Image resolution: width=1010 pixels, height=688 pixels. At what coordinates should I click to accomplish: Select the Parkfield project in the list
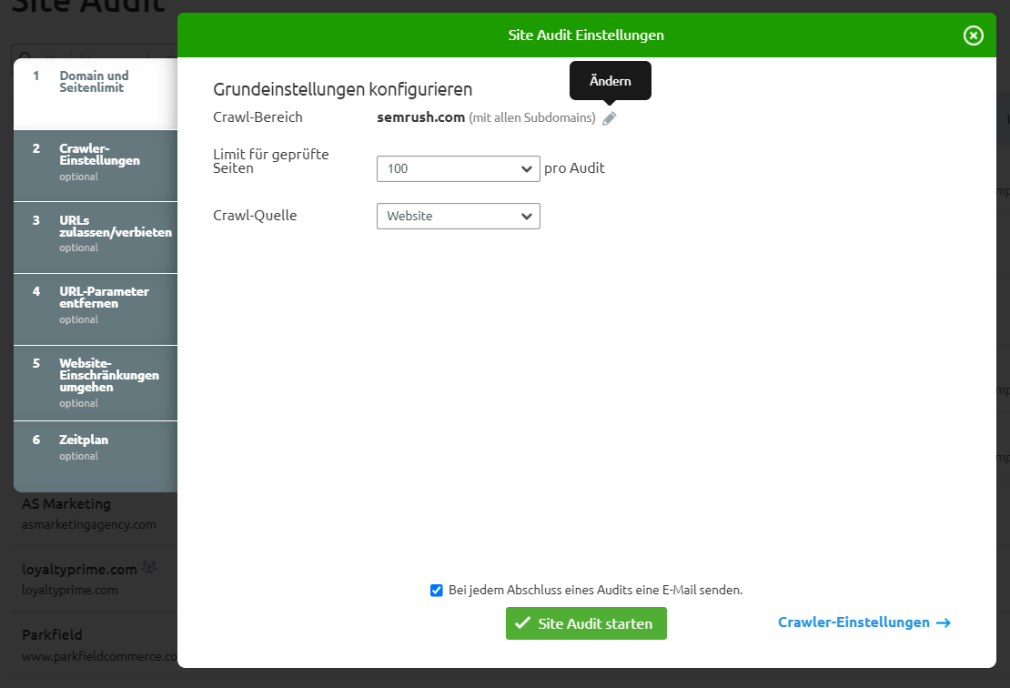tap(52, 635)
